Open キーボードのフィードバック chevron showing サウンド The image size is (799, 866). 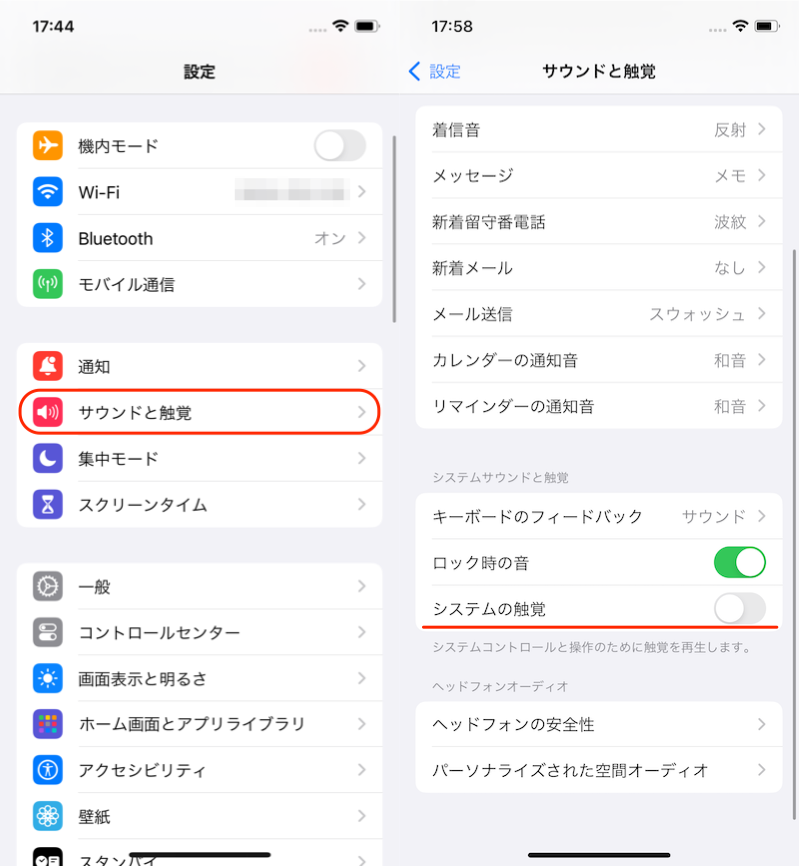[761, 516]
